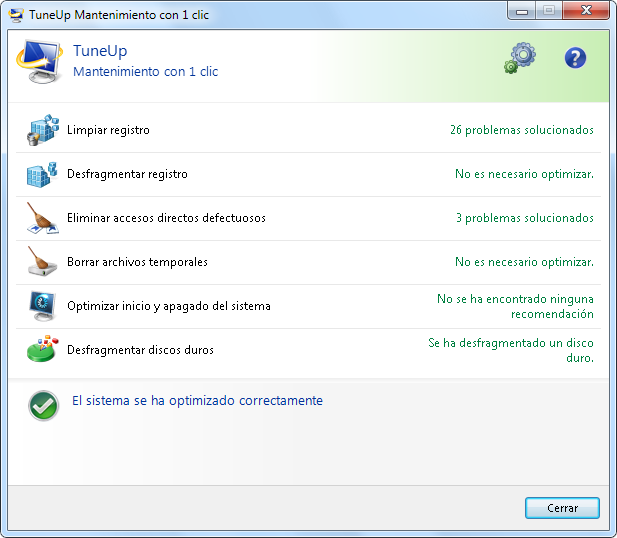Viewport: 617px width, 538px height.
Task: Select the 'Desfragmentar registro' label
Action: tap(127, 174)
